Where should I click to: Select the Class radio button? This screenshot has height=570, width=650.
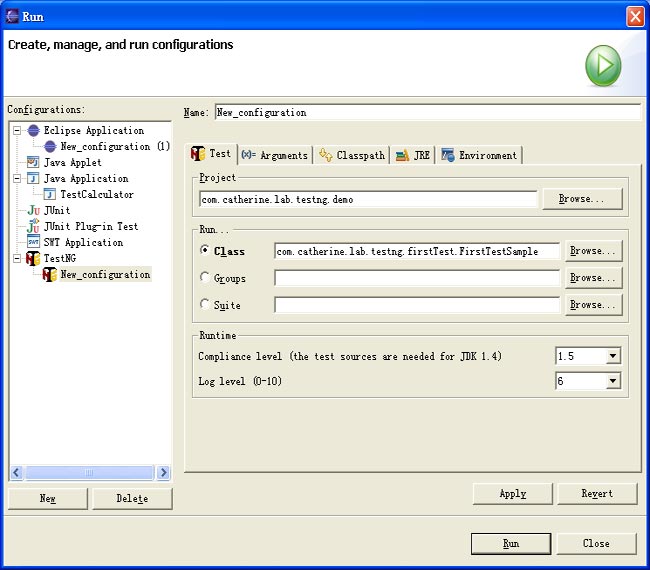coord(205,251)
